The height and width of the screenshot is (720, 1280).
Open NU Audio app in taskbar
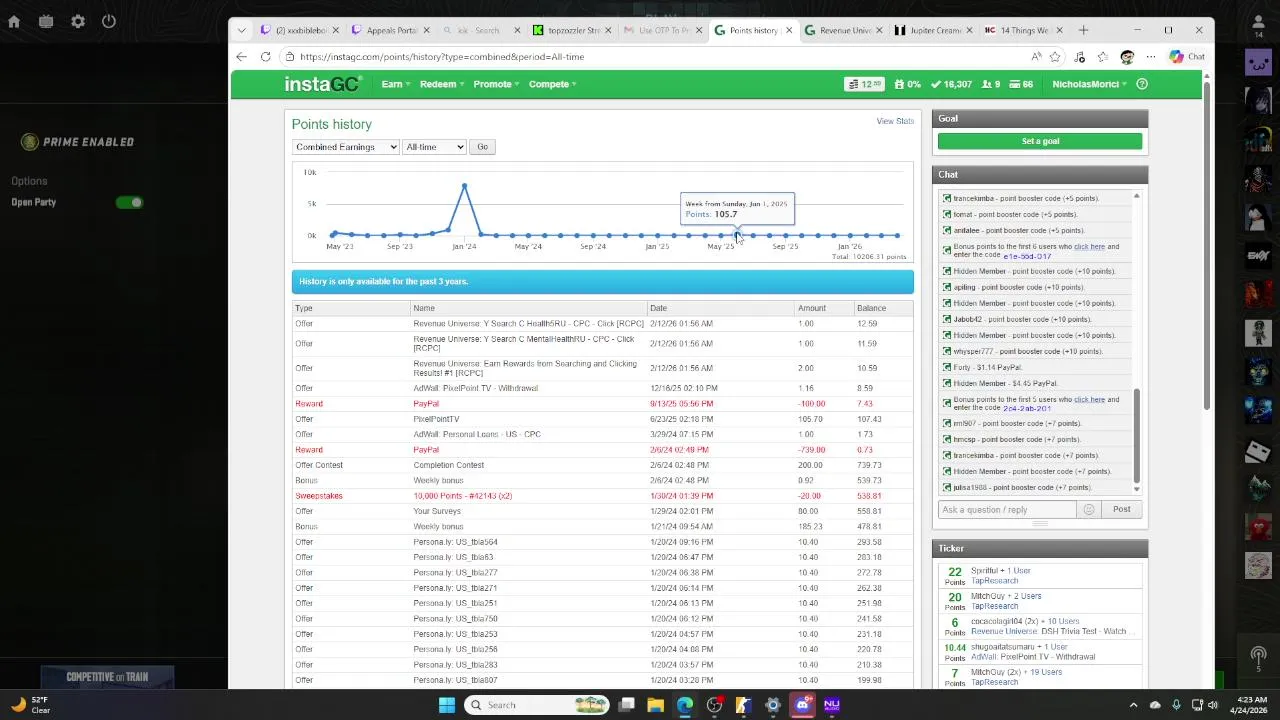(x=832, y=705)
